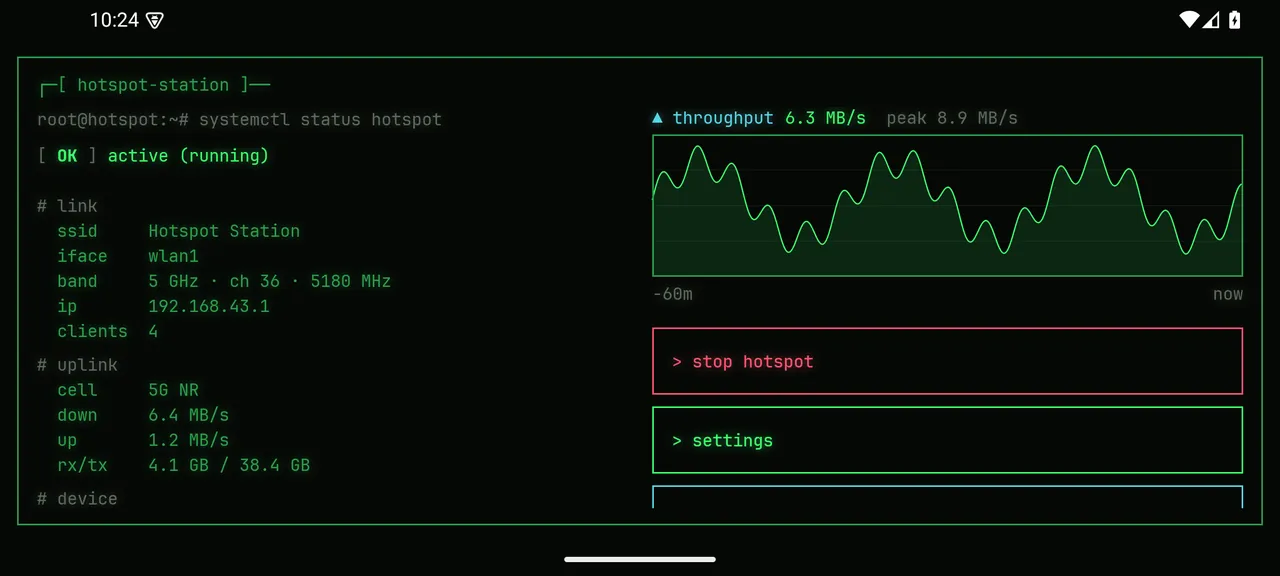Image resolution: width=1280 pixels, height=576 pixels.
Task: Tap the # device section header
Action: (x=77, y=499)
